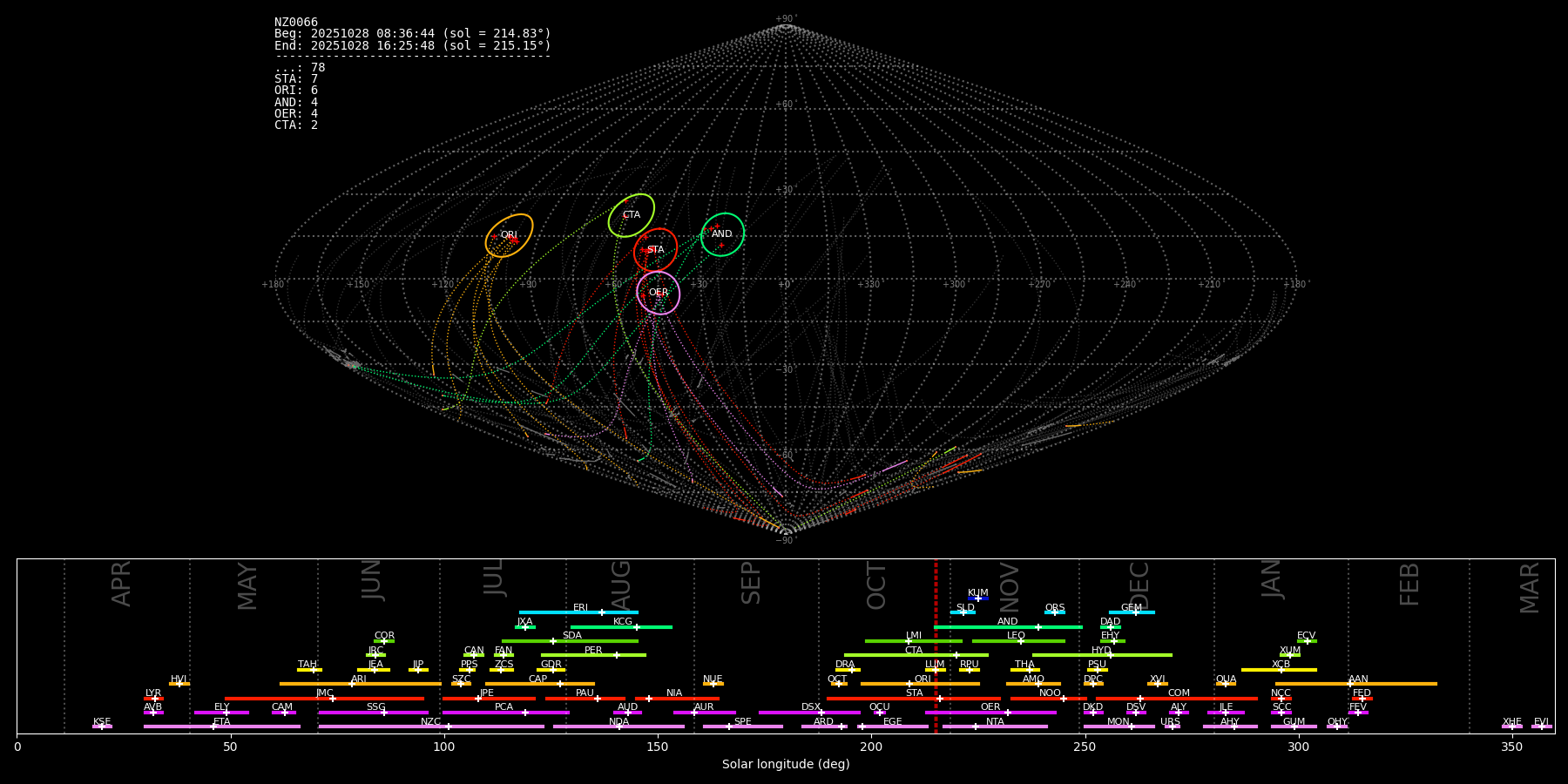
Task: Select the green AND radiant ellipse on map
Action: [722, 234]
